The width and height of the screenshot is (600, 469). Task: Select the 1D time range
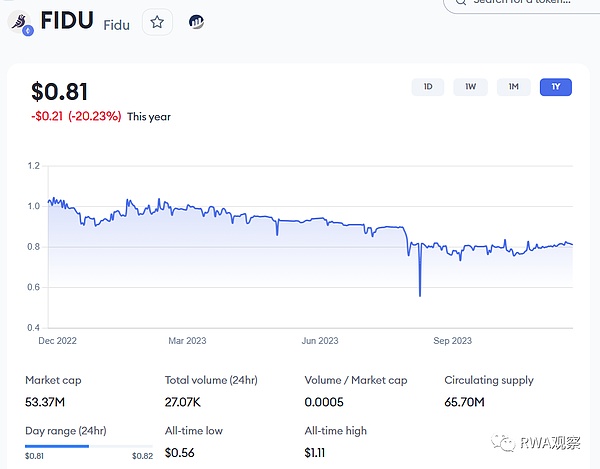click(x=427, y=87)
